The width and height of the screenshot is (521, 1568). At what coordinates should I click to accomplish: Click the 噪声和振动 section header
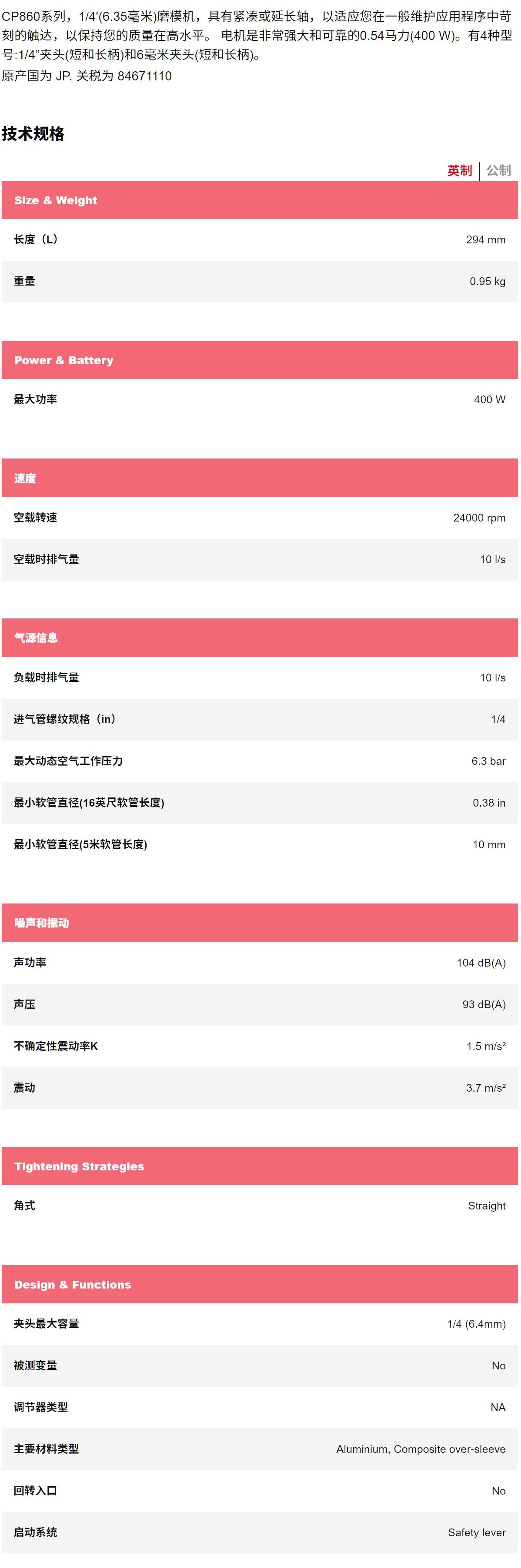[260, 923]
